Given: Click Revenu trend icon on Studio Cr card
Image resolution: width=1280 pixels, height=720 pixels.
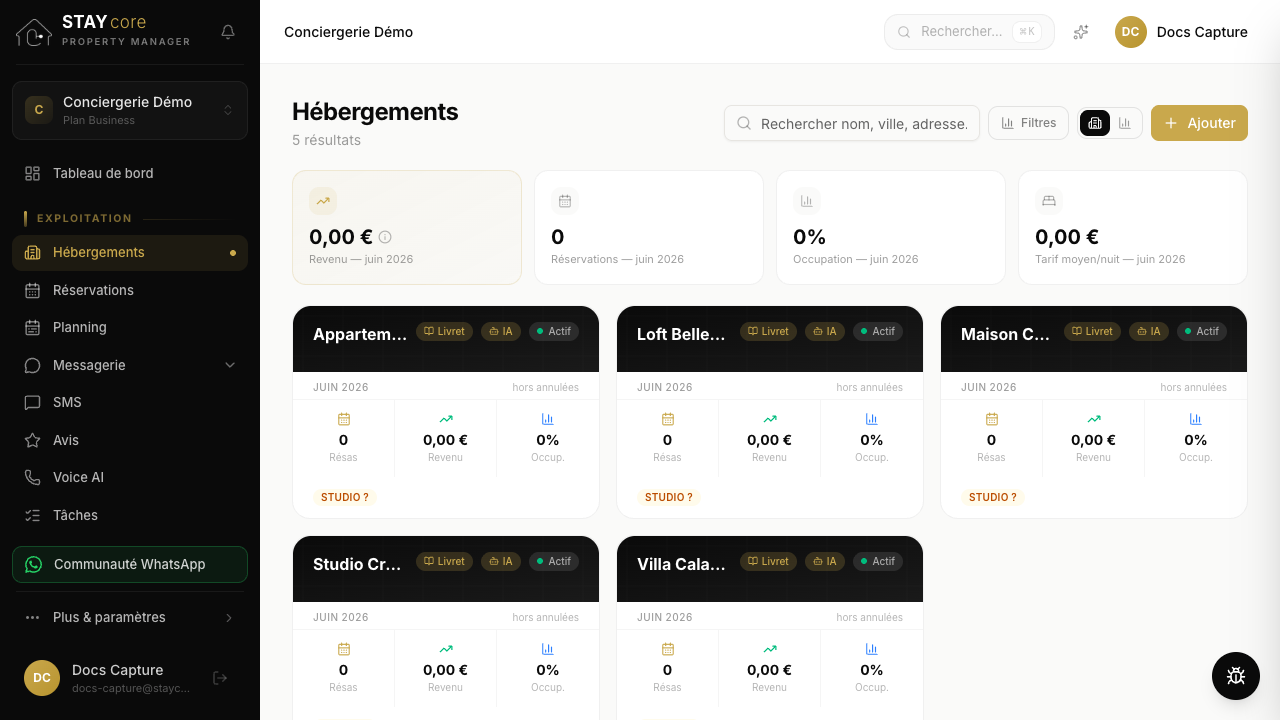Looking at the screenshot, I should pyautogui.click(x=446, y=649).
